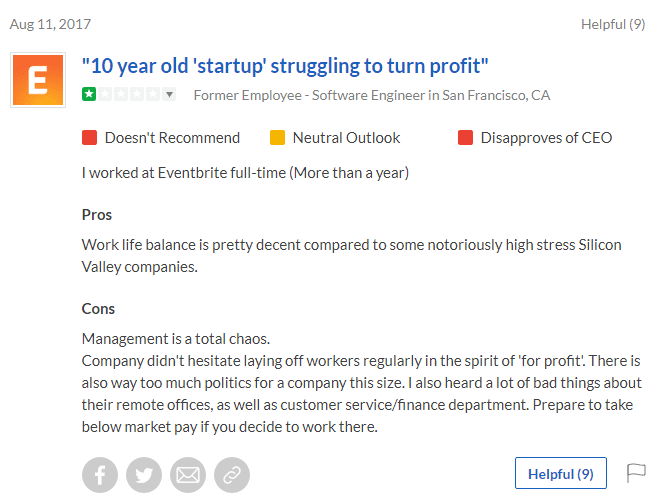659x504 pixels.
Task: Click the Helpful (9) text at top right
Action: [x=613, y=24]
